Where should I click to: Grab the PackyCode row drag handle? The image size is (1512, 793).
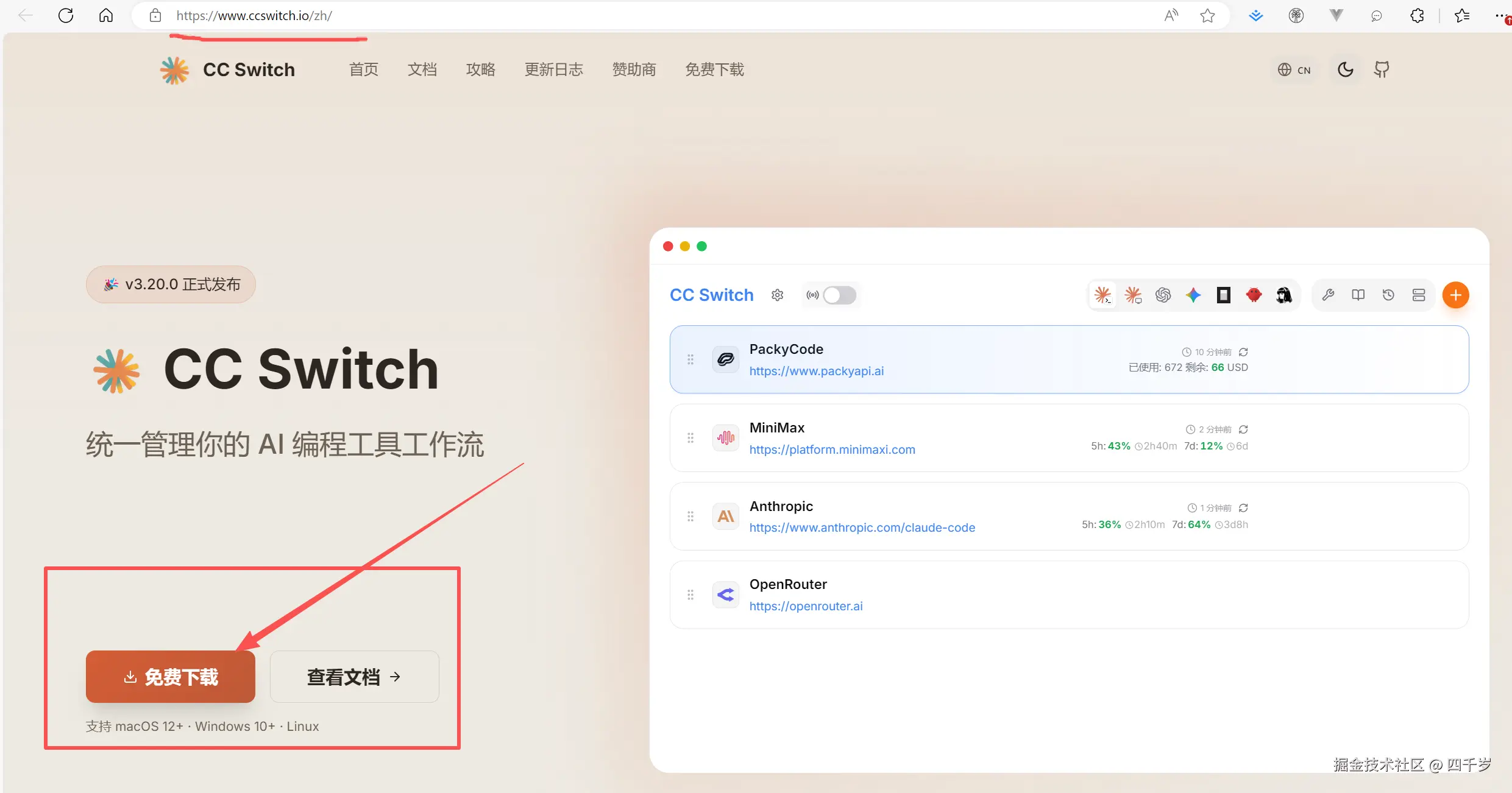tap(690, 359)
